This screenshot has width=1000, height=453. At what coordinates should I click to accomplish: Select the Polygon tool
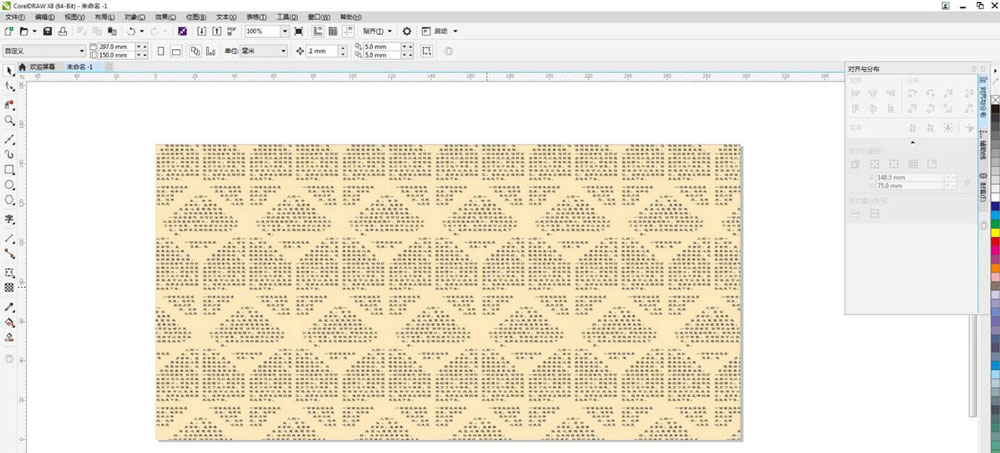tap(9, 200)
